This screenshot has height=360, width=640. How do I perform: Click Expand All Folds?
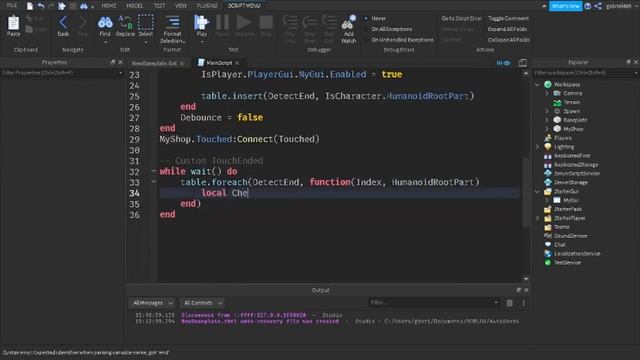pyautogui.click(x=507, y=29)
